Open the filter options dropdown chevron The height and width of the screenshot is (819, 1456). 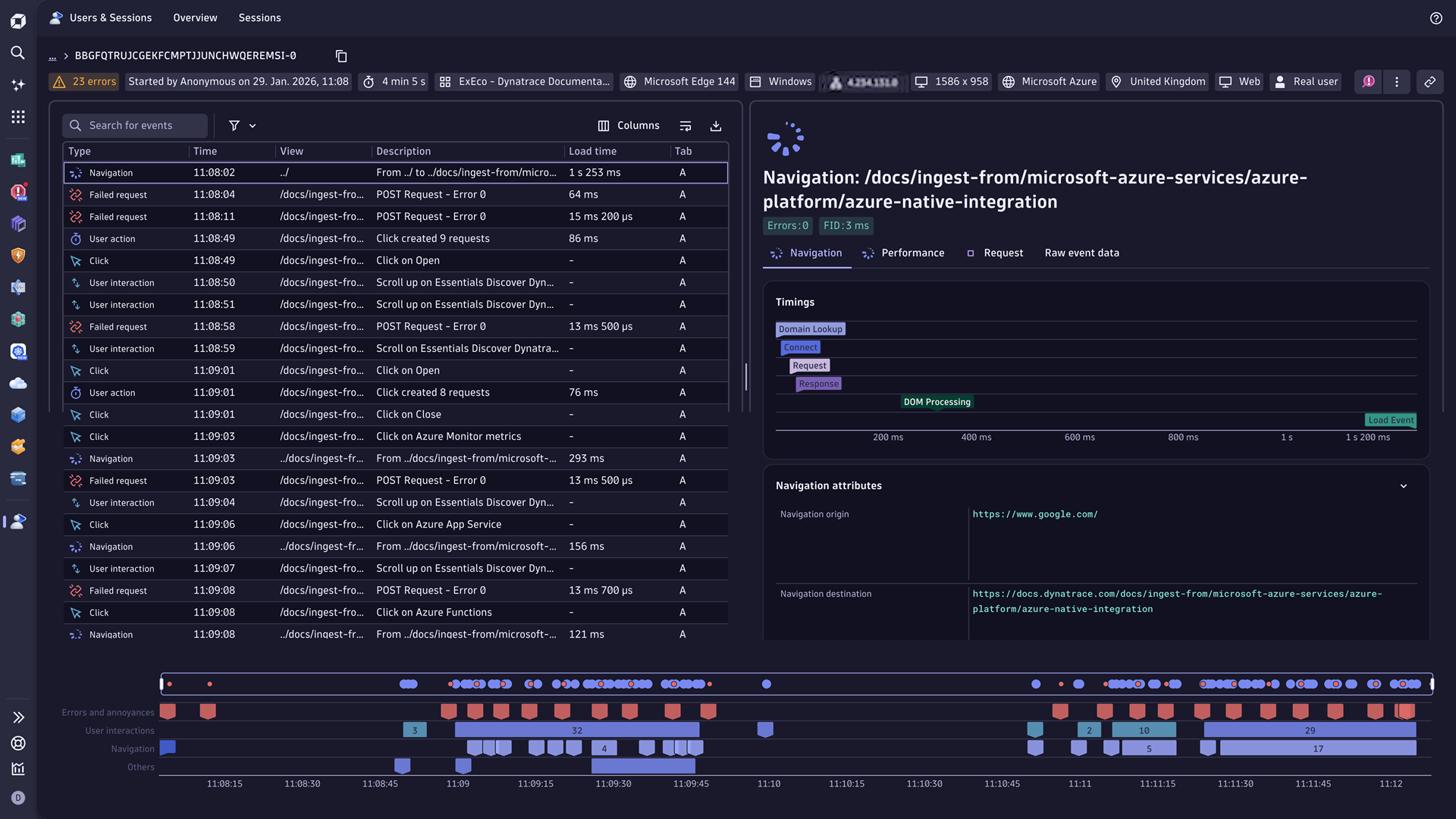(x=253, y=125)
